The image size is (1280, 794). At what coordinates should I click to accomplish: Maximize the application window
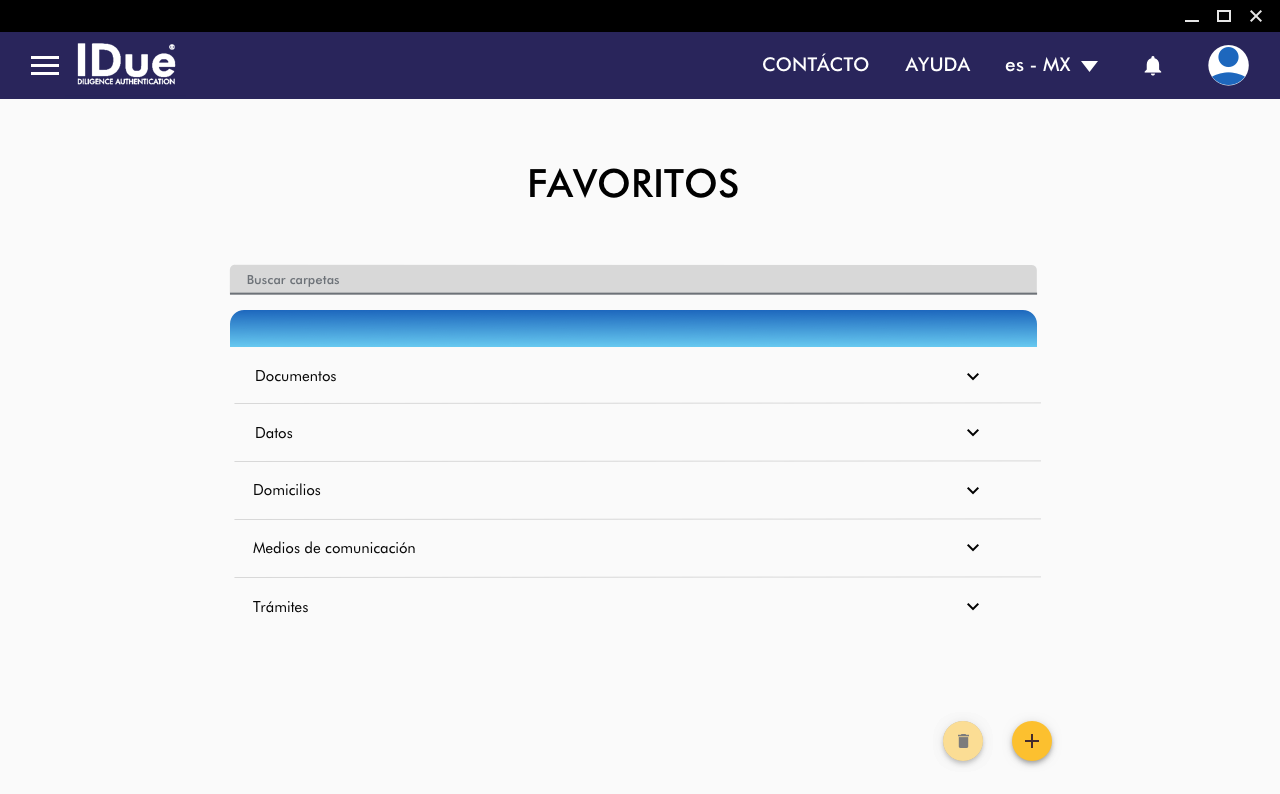coord(1223,16)
